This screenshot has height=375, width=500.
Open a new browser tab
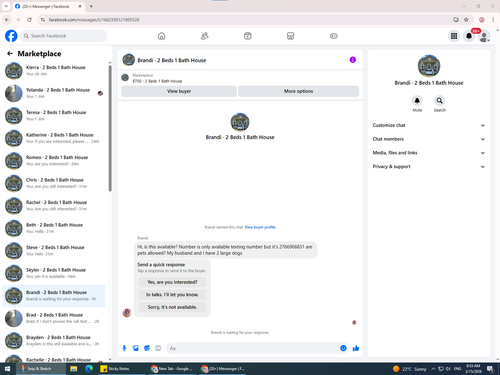pos(91,6)
